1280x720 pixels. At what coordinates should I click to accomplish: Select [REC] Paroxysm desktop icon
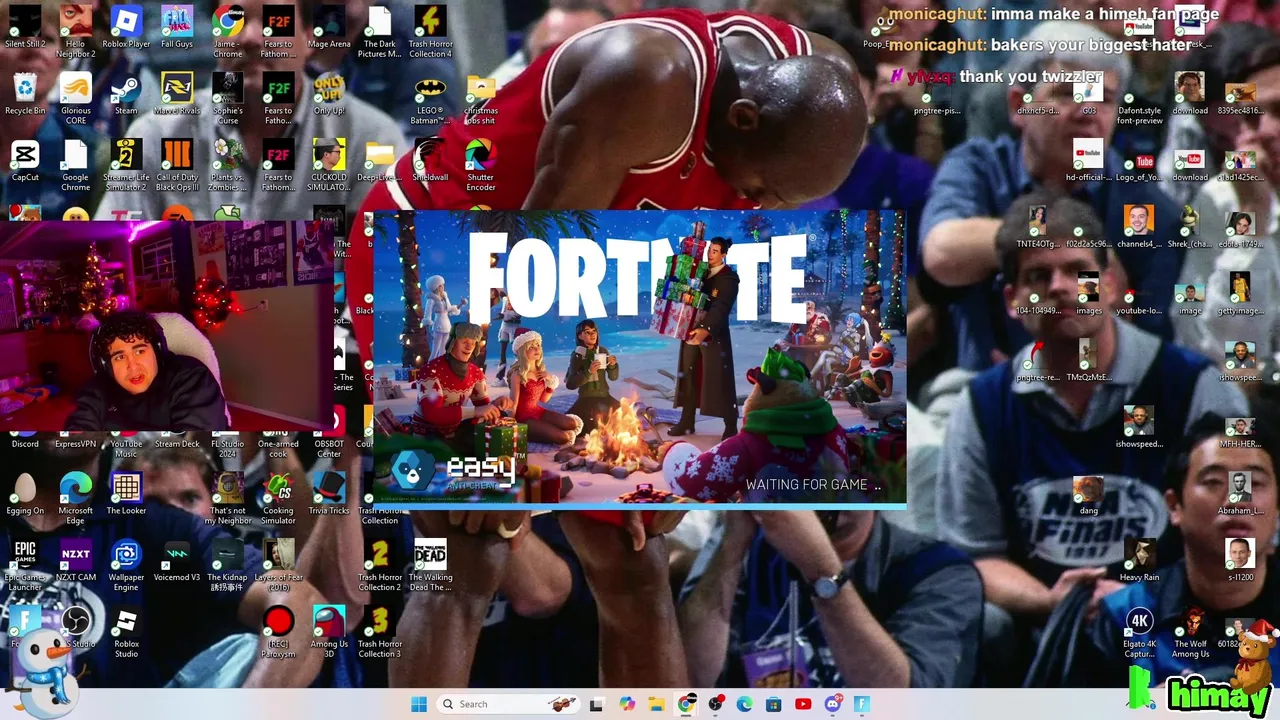[278, 631]
